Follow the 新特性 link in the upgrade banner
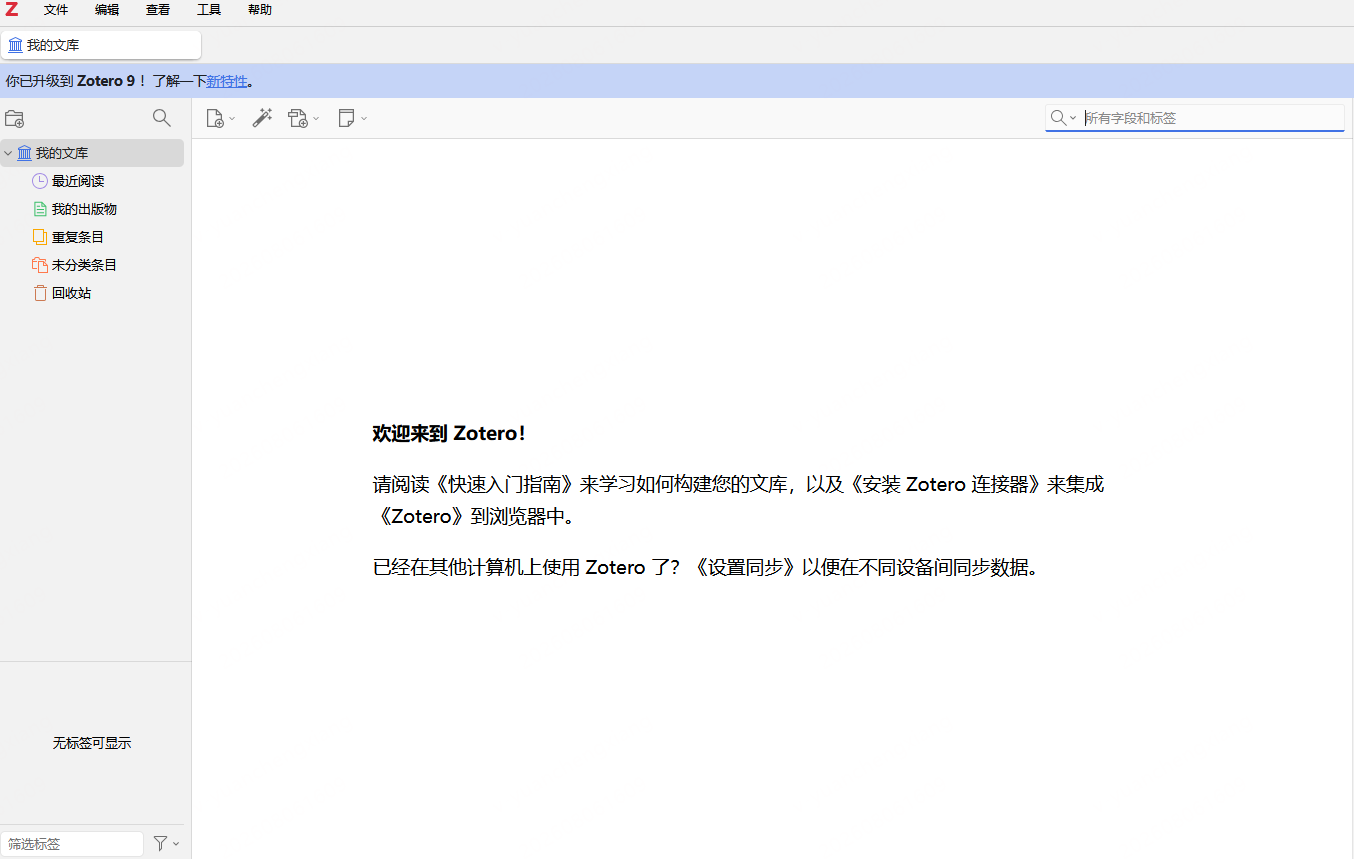 pyautogui.click(x=227, y=81)
